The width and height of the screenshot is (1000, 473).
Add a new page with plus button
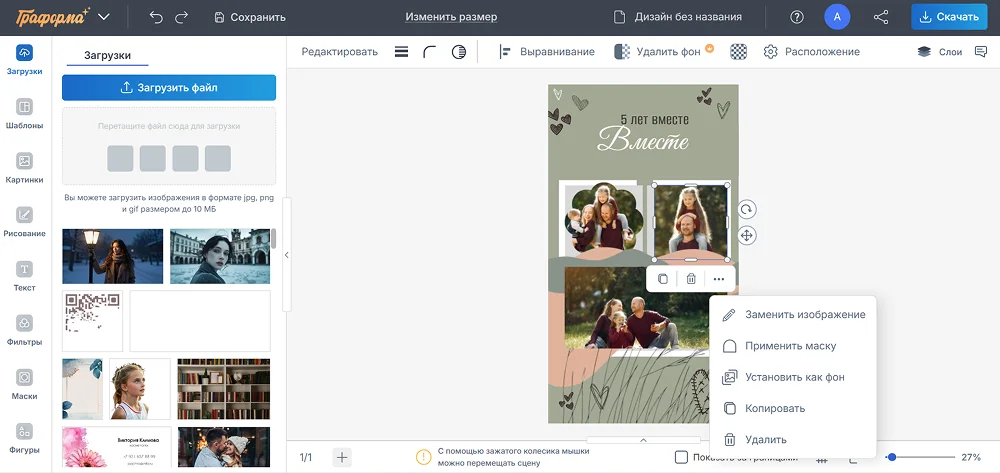(342, 457)
